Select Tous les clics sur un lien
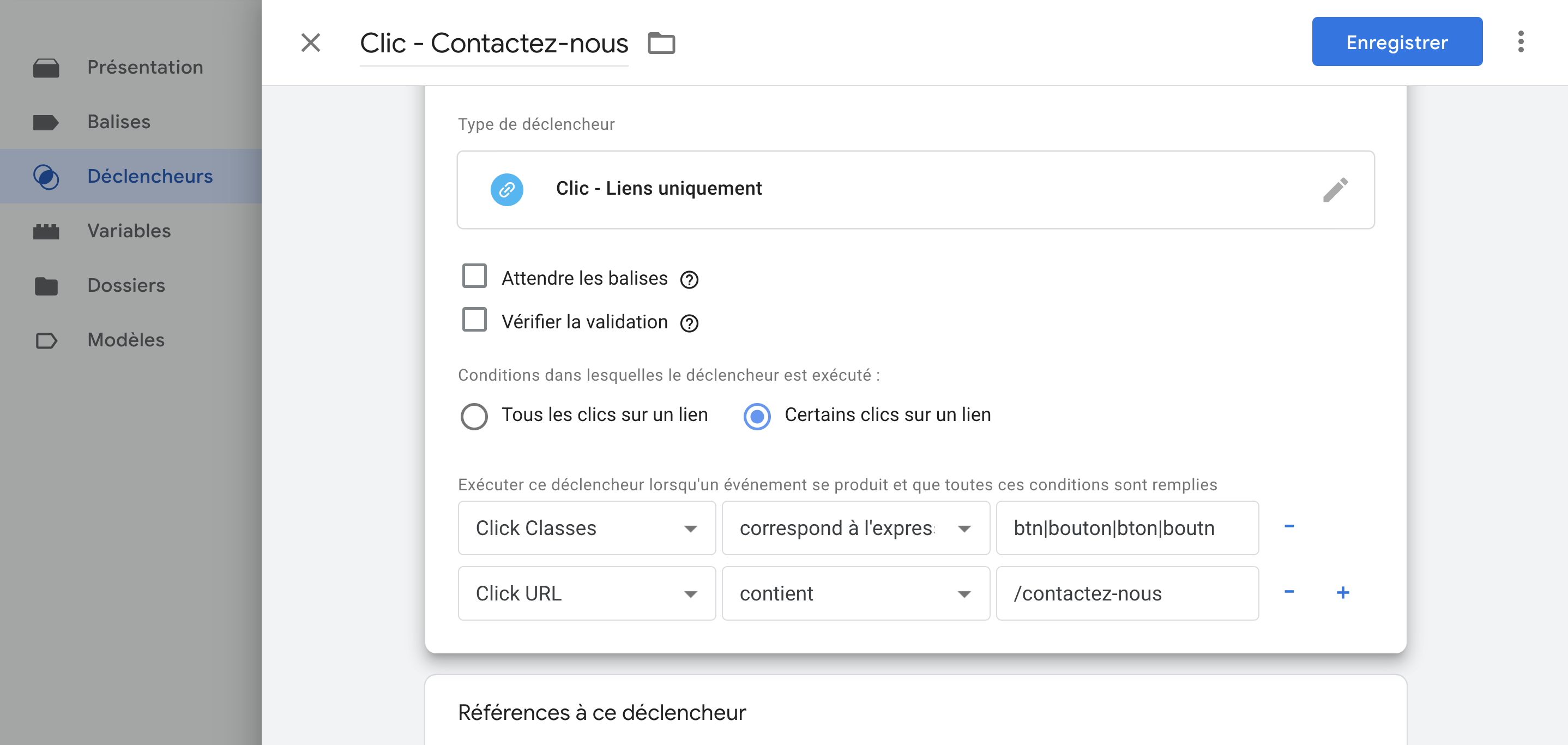 (x=474, y=416)
